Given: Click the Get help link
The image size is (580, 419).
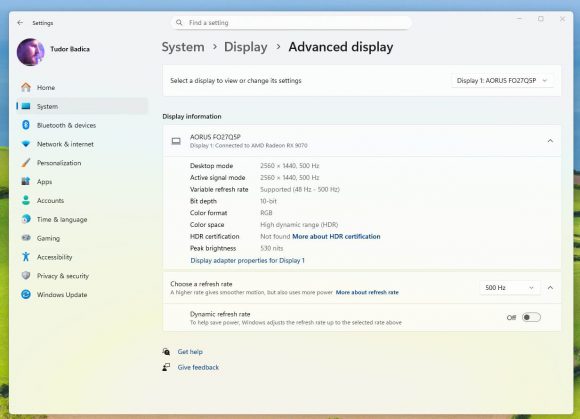Looking at the screenshot, I should (190, 351).
